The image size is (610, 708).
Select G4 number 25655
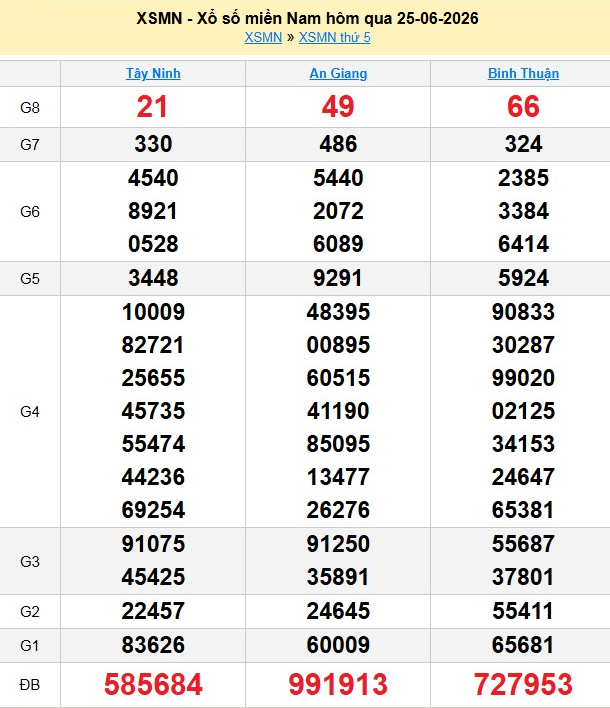pos(153,378)
